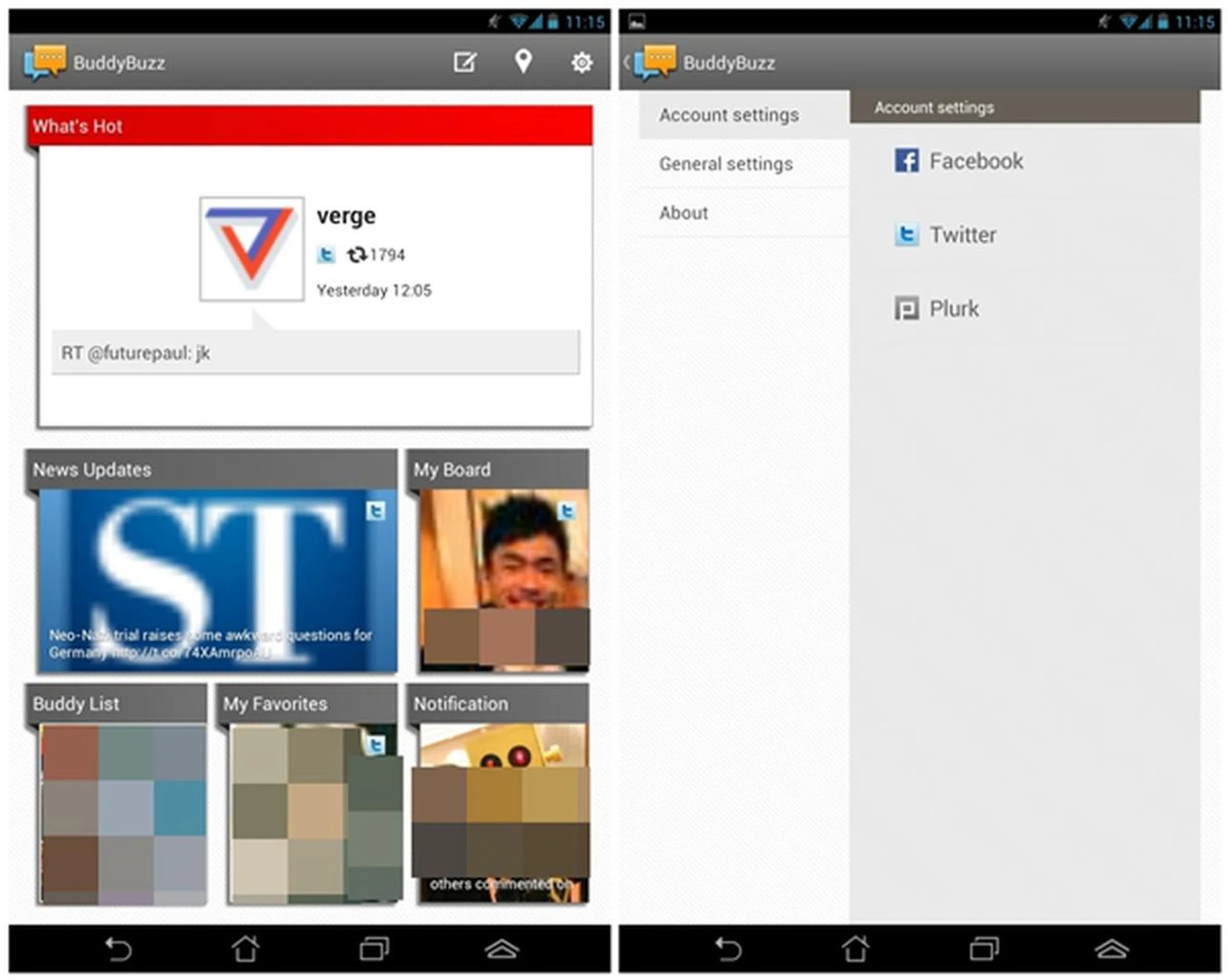Viewport: 1228px width, 980px height.
Task: Tap the Twitter account icon
Action: pyautogui.click(x=906, y=235)
